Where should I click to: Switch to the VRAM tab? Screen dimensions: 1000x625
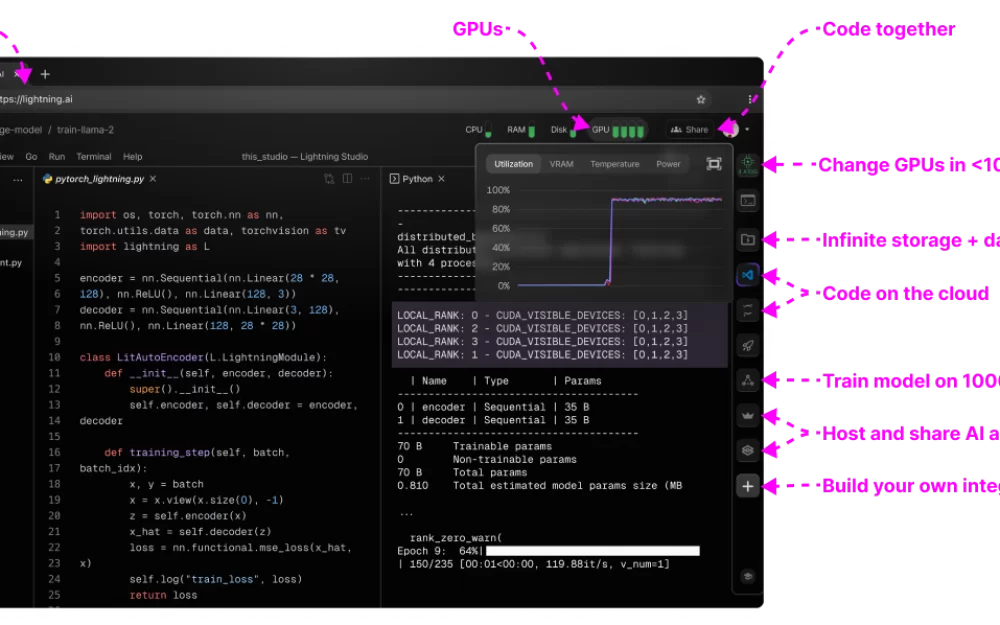(561, 165)
